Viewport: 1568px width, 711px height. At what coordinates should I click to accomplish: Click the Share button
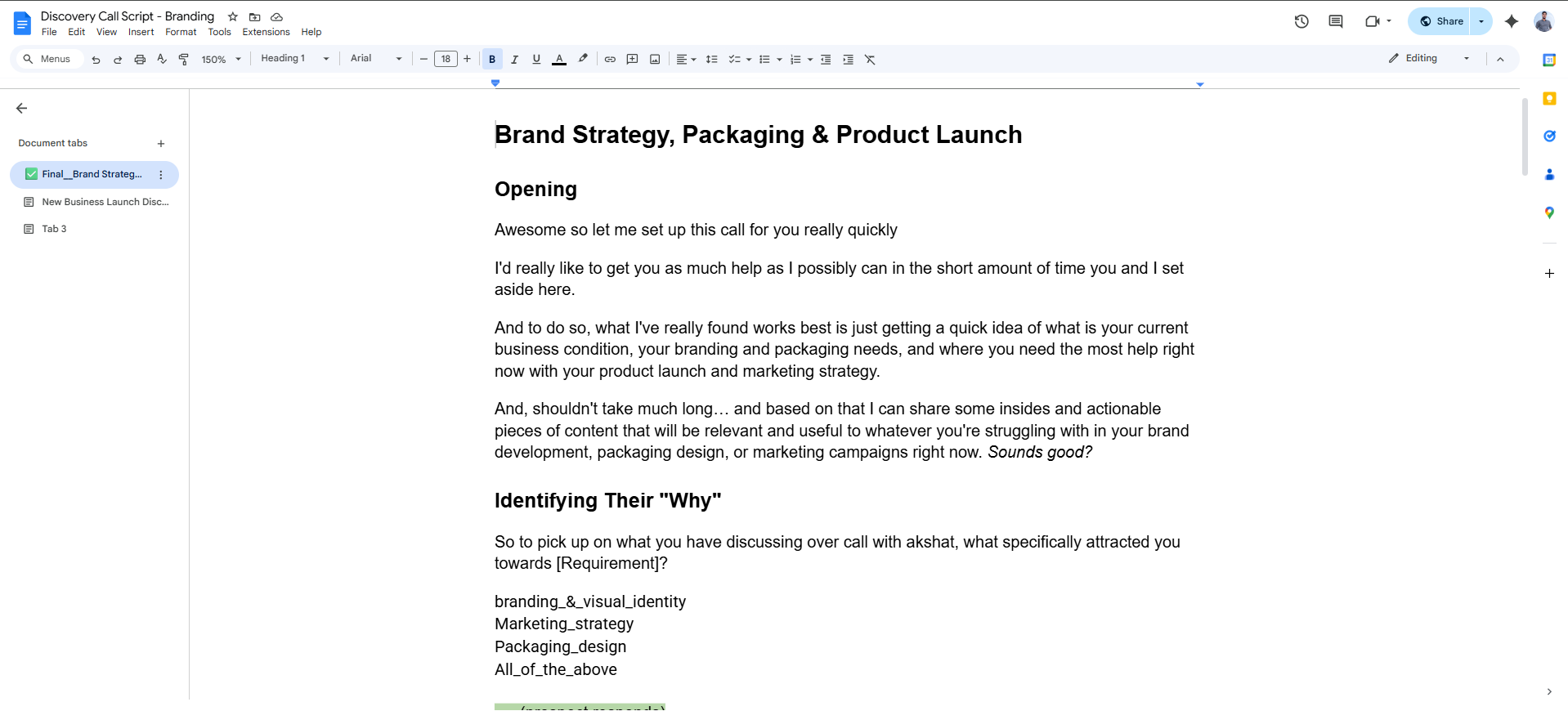click(1441, 21)
